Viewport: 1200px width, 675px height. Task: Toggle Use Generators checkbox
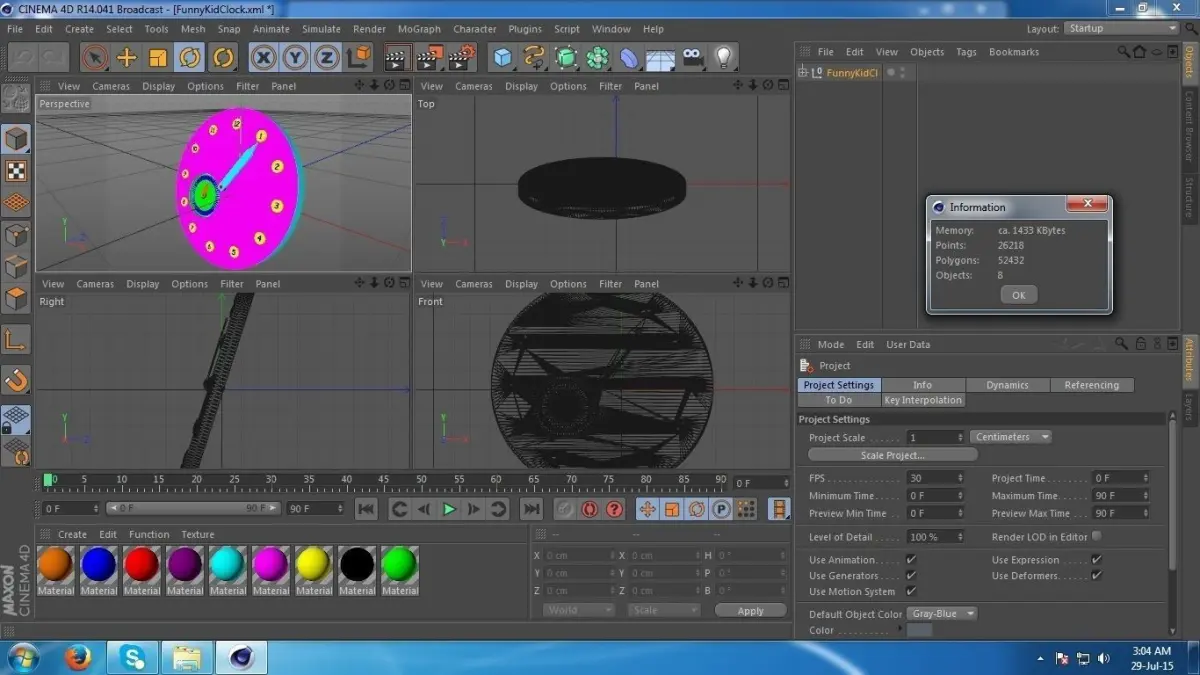tap(911, 576)
